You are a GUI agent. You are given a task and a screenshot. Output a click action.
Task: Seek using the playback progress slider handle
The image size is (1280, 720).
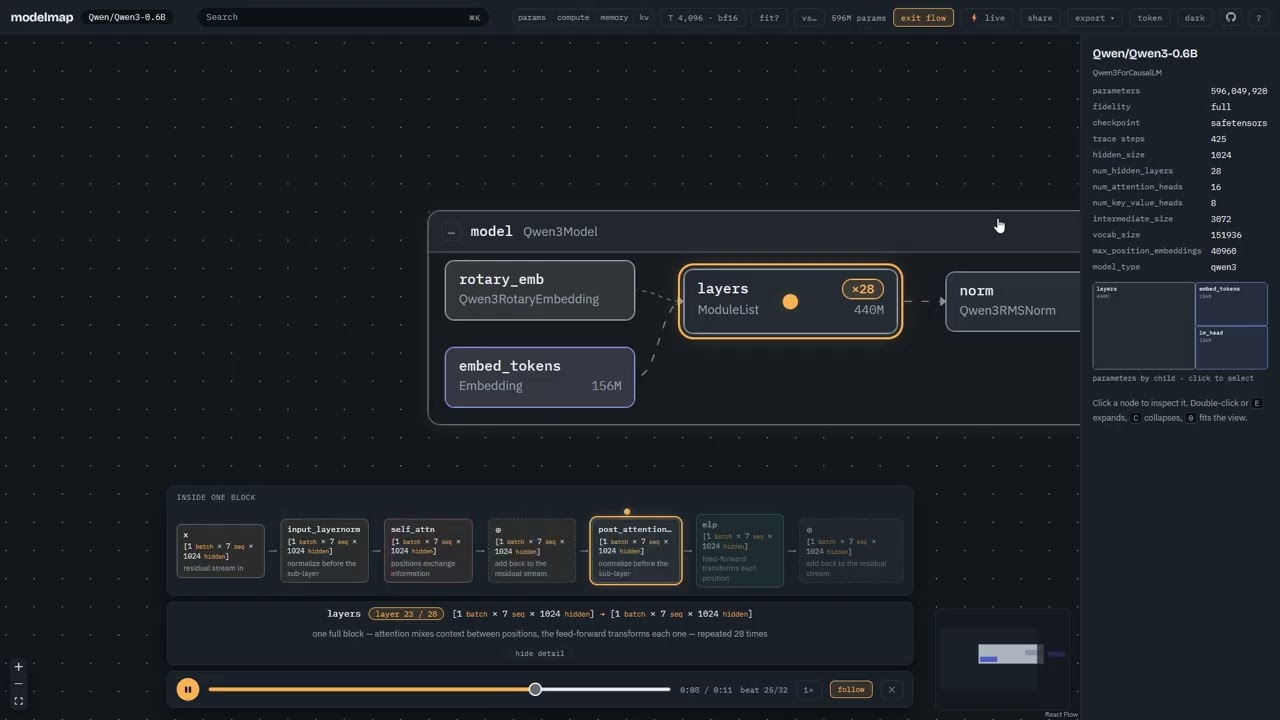tap(536, 689)
